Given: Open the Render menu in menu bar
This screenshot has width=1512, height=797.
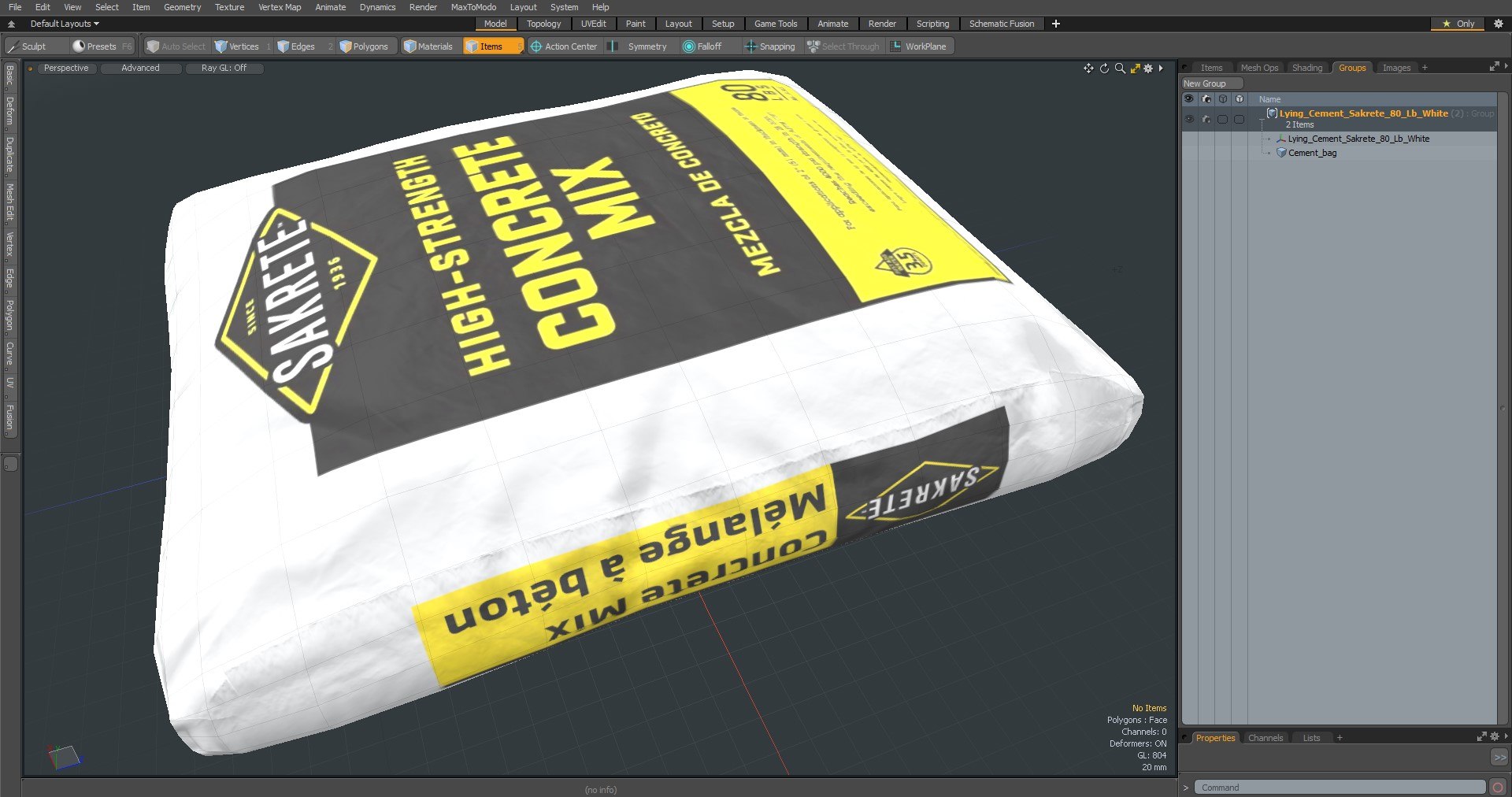Looking at the screenshot, I should pyautogui.click(x=423, y=7).
